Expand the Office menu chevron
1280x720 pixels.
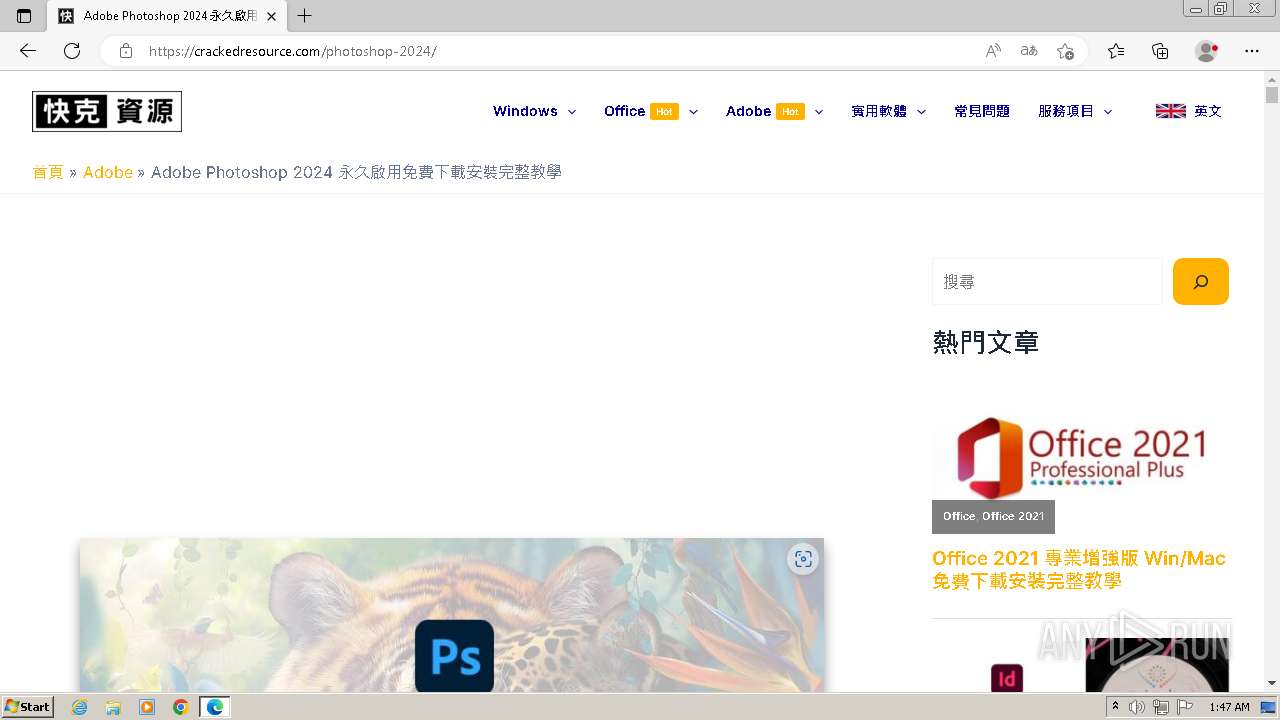click(693, 112)
